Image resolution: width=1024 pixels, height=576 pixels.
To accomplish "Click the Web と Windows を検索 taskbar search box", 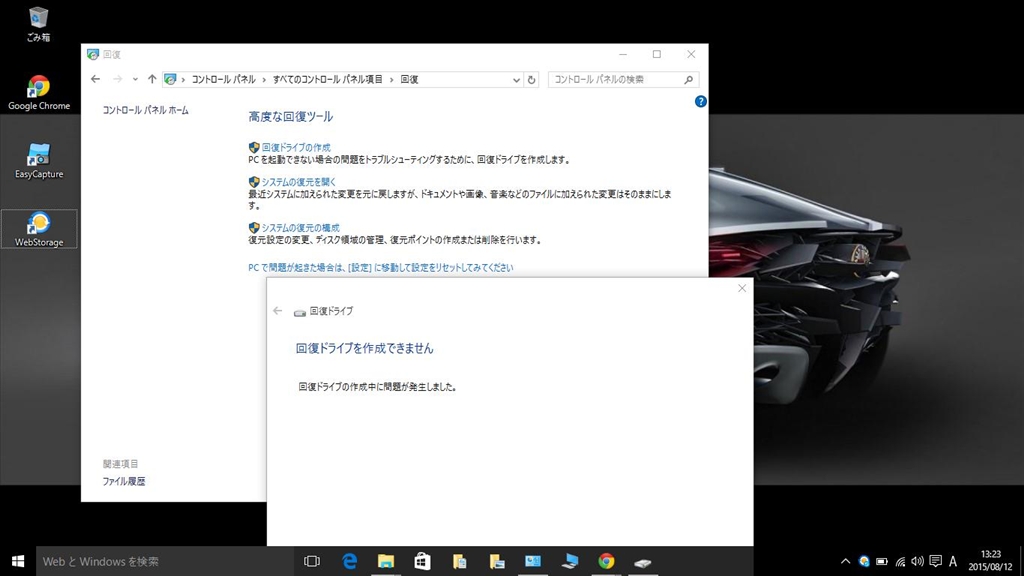I will tap(165, 562).
